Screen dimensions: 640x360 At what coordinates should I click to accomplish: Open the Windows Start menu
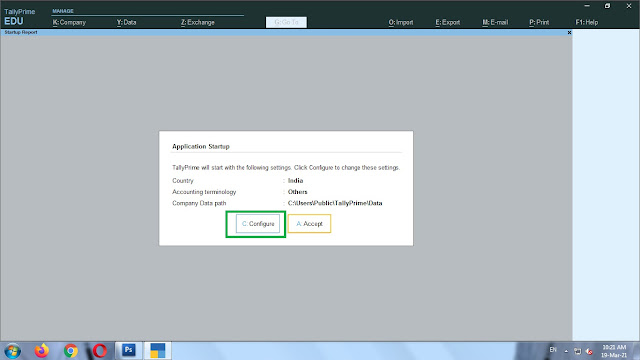13,351
